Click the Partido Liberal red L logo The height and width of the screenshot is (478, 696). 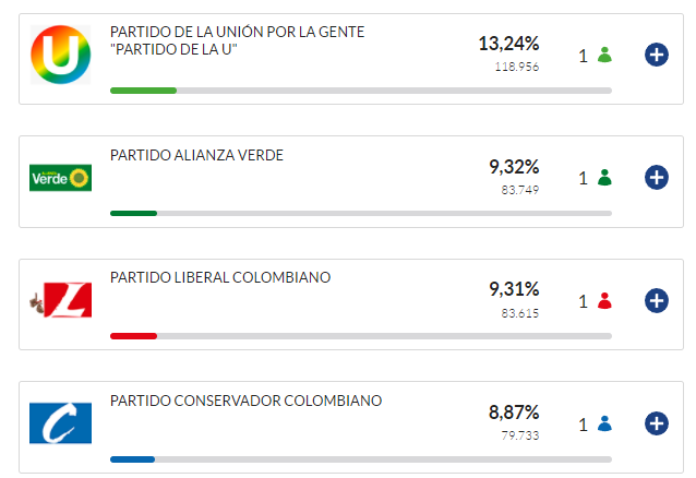60,300
